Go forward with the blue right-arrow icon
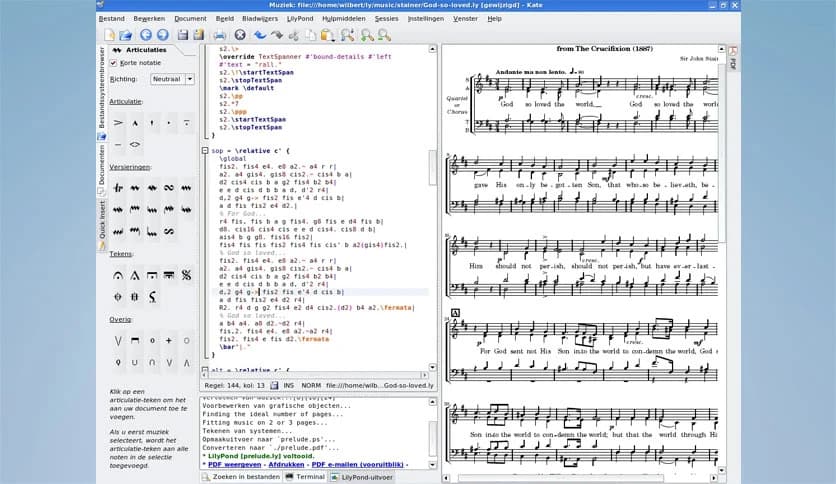 pos(163,35)
